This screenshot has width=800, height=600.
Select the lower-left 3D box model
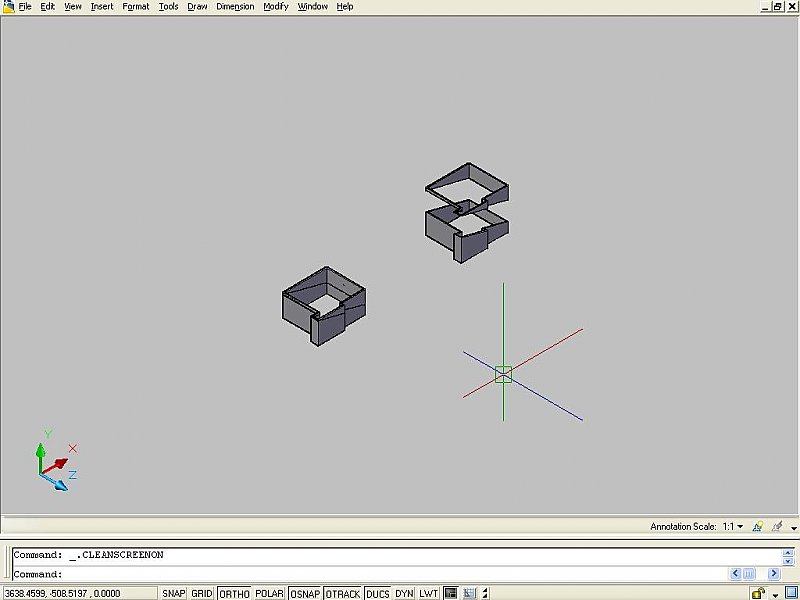coord(323,306)
